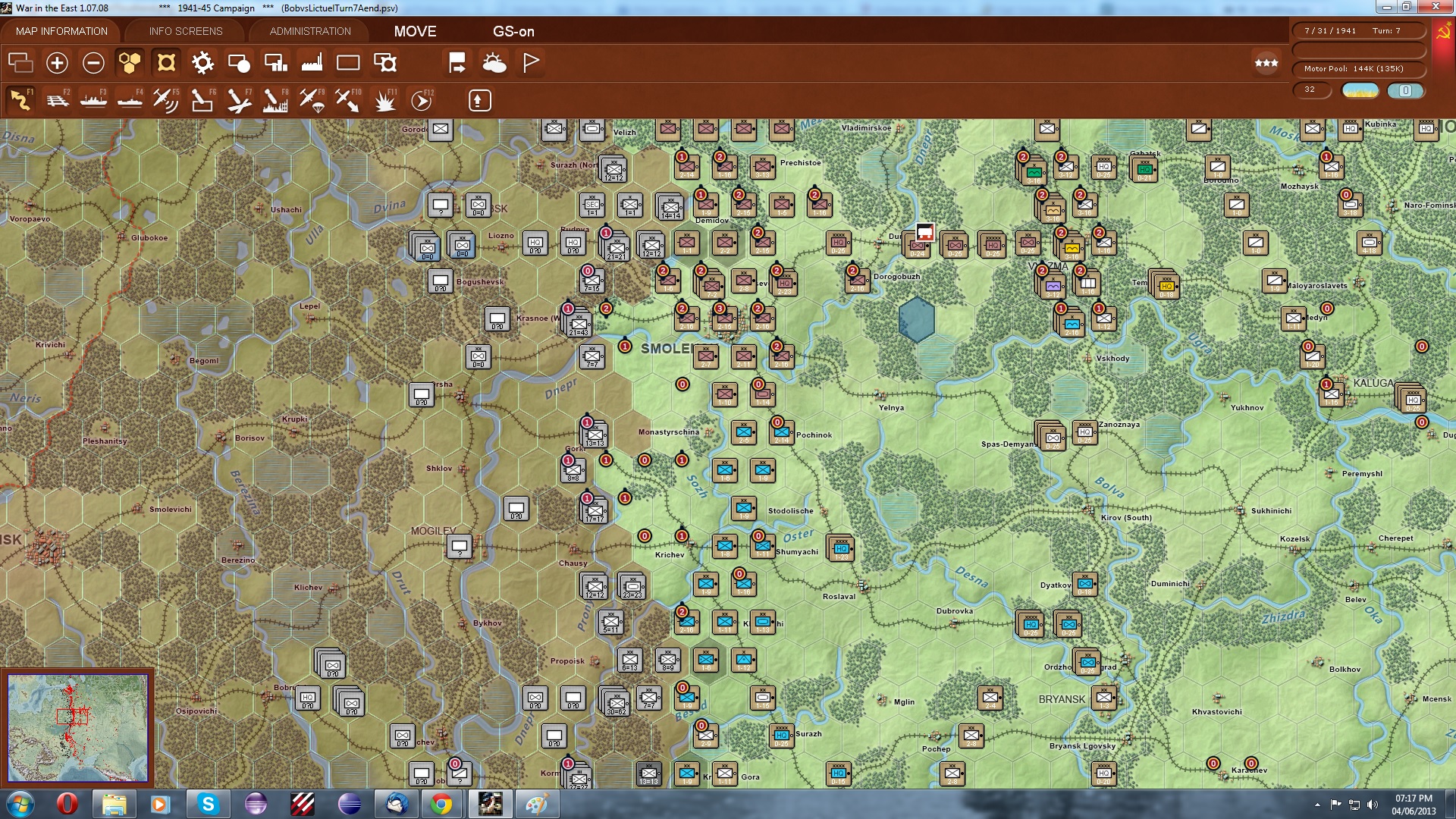
Task: Click the MOGILEV city label
Action: 433,531
